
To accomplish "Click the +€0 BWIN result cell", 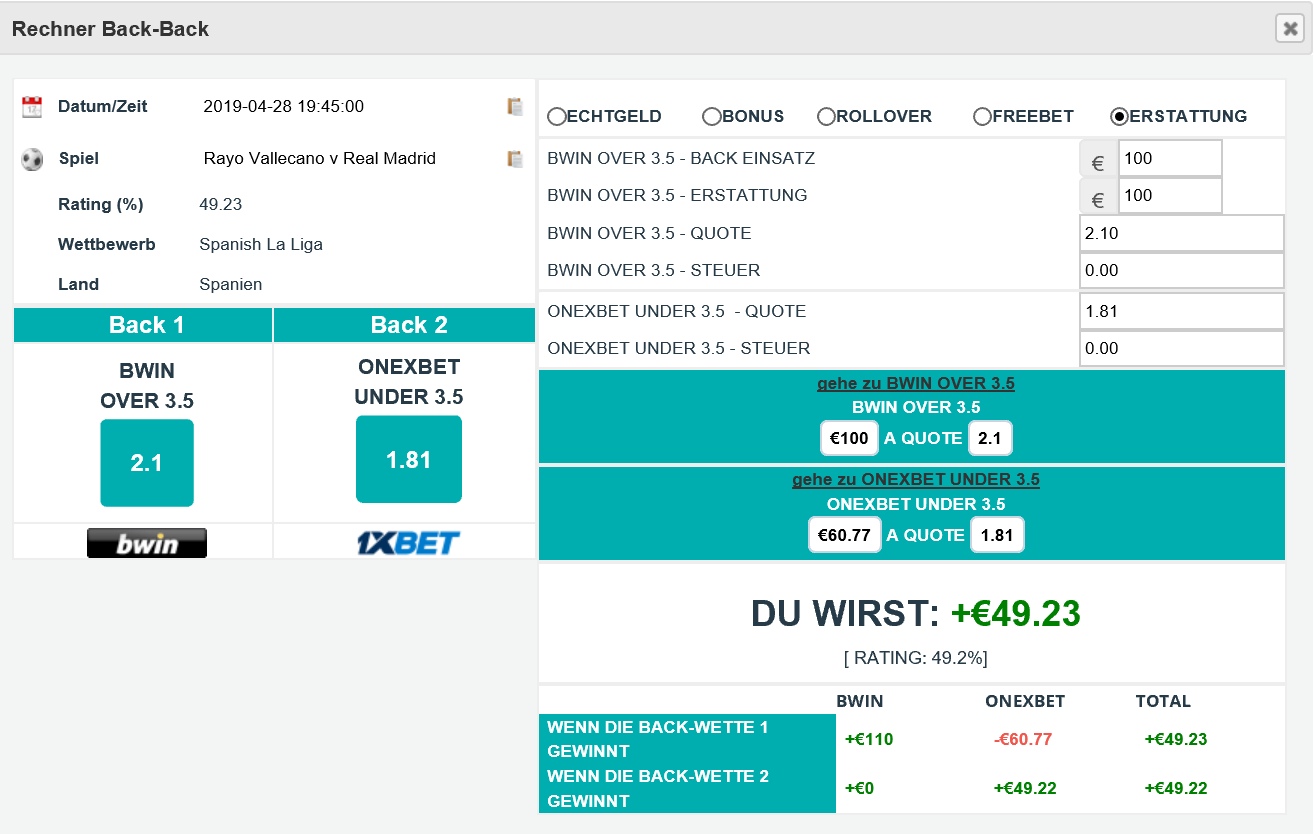I will click(x=859, y=788).
